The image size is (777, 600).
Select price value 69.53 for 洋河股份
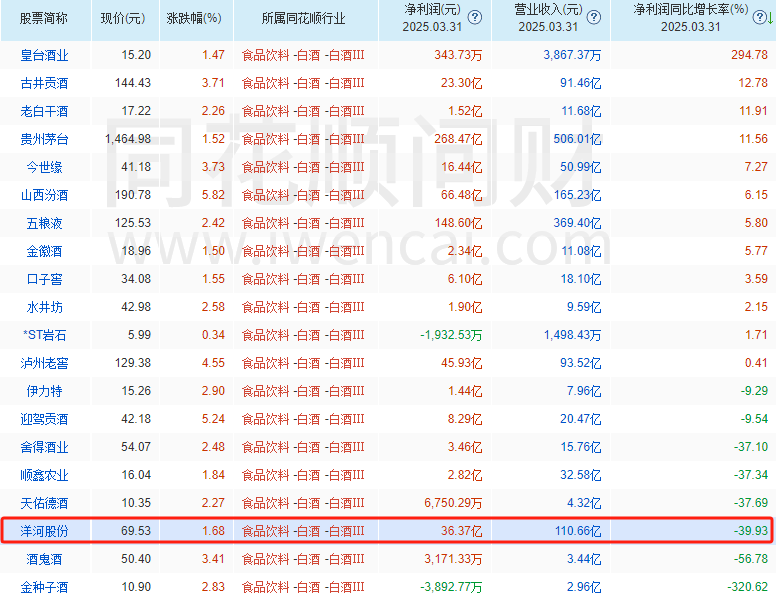click(x=136, y=531)
